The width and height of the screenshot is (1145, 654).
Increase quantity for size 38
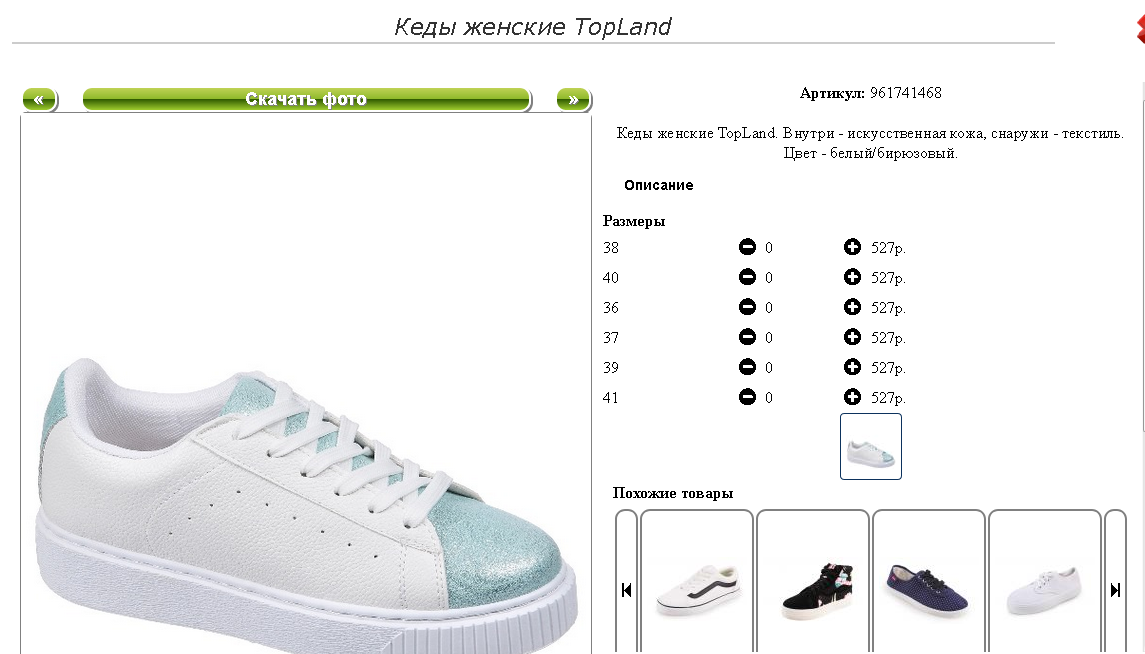tap(852, 247)
